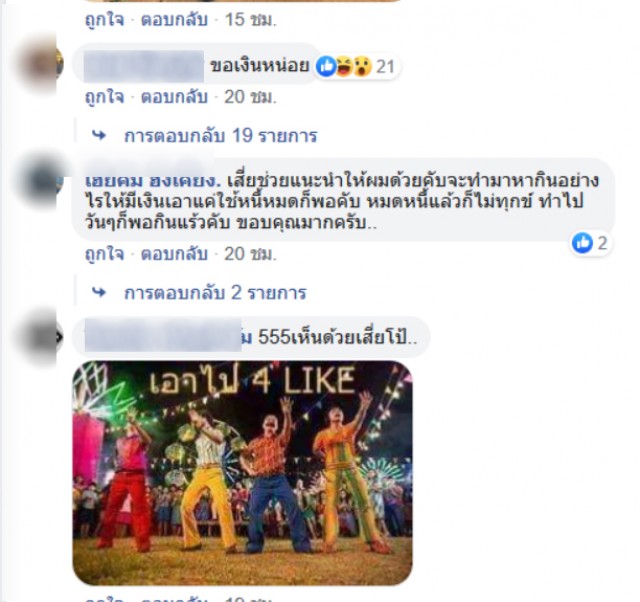Click the blue thumbs-up icon with 2 likes
Viewport: 640px width, 602px height.
[x=582, y=243]
